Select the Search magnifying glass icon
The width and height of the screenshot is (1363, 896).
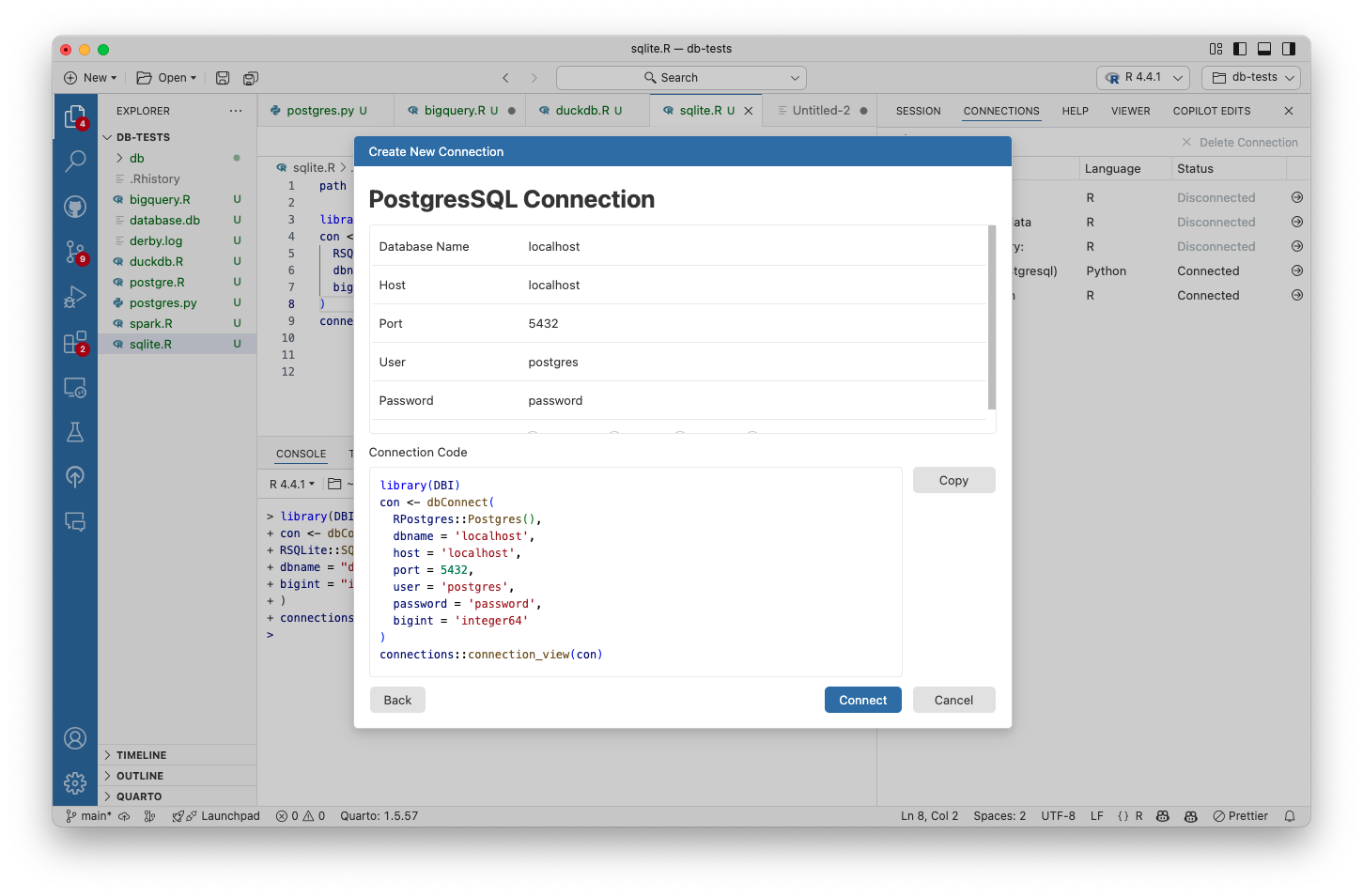75,161
